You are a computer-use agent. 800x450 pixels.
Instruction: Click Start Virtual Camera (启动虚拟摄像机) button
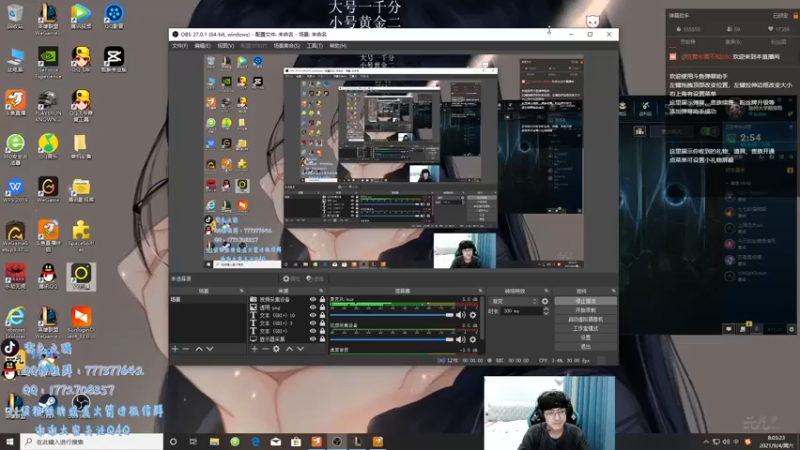point(586,319)
